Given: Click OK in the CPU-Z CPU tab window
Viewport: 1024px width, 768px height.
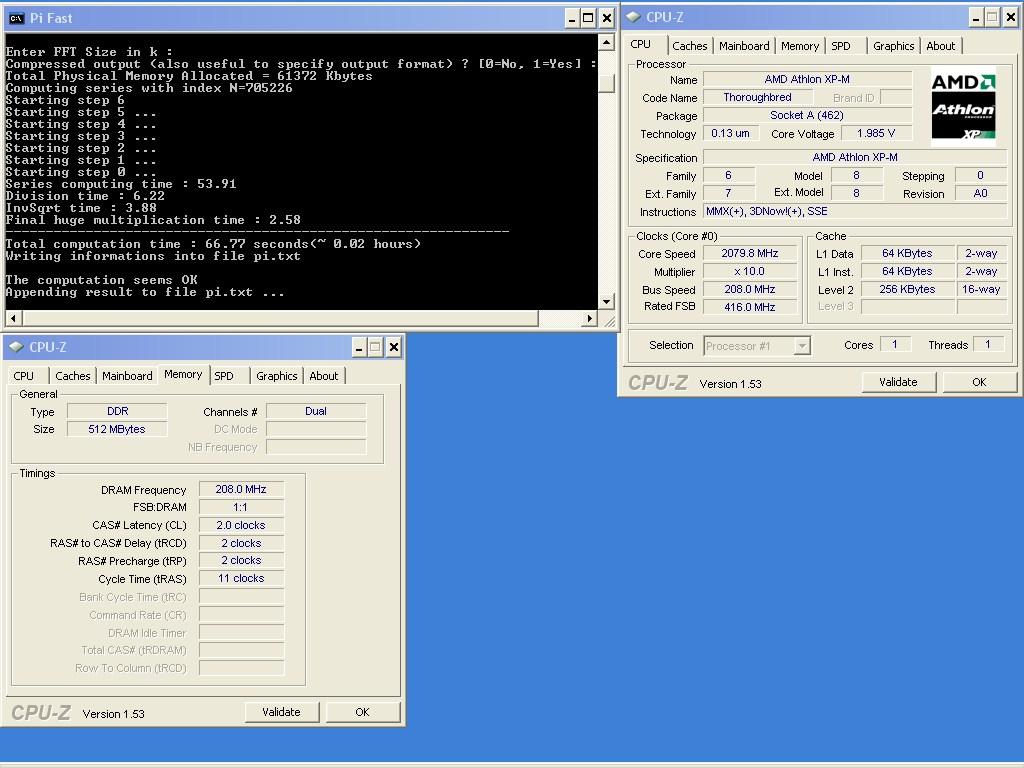Looking at the screenshot, I should [x=979, y=382].
